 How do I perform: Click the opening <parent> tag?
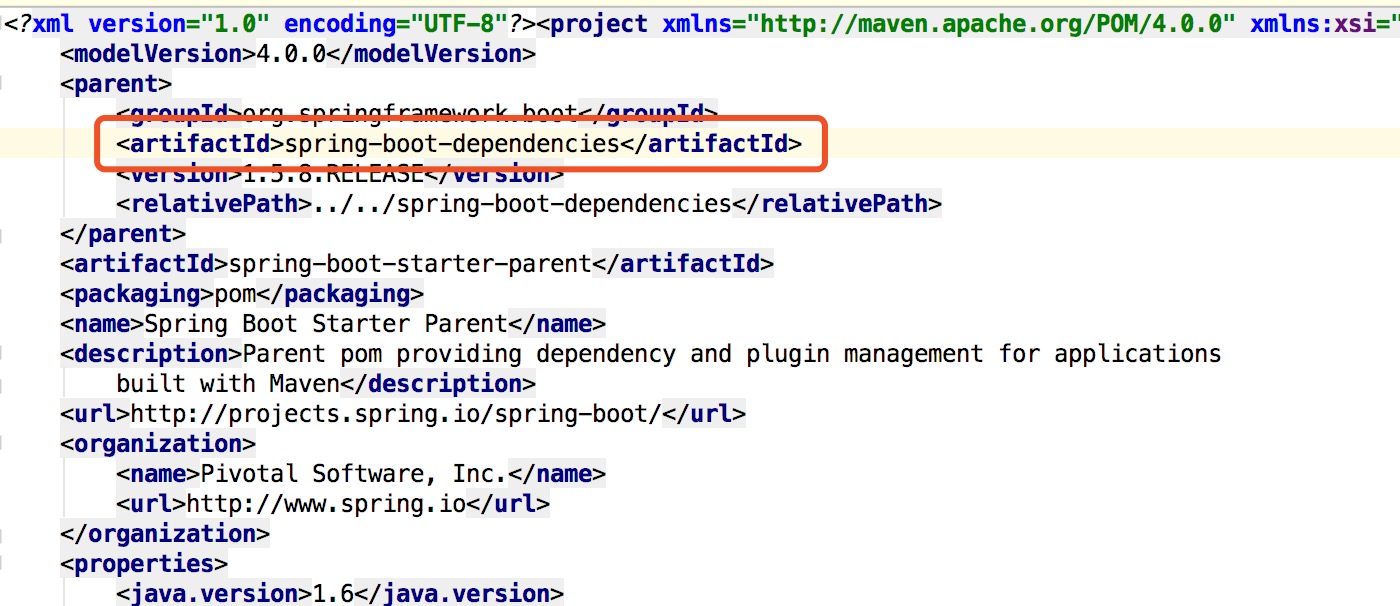[x=116, y=84]
